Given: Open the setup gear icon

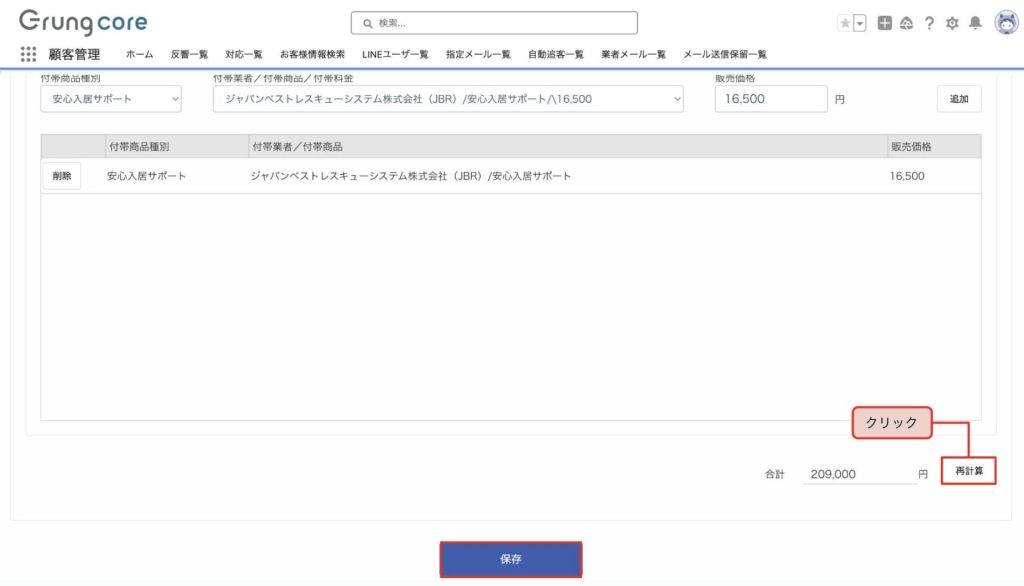Looking at the screenshot, I should pyautogui.click(x=952, y=23).
